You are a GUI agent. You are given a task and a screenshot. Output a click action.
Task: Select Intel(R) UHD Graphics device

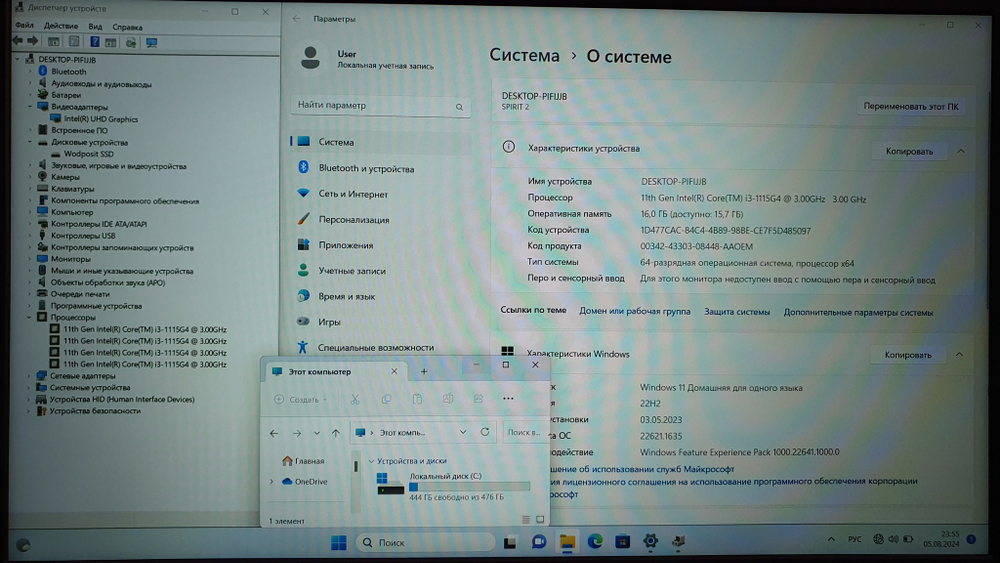click(x=100, y=119)
